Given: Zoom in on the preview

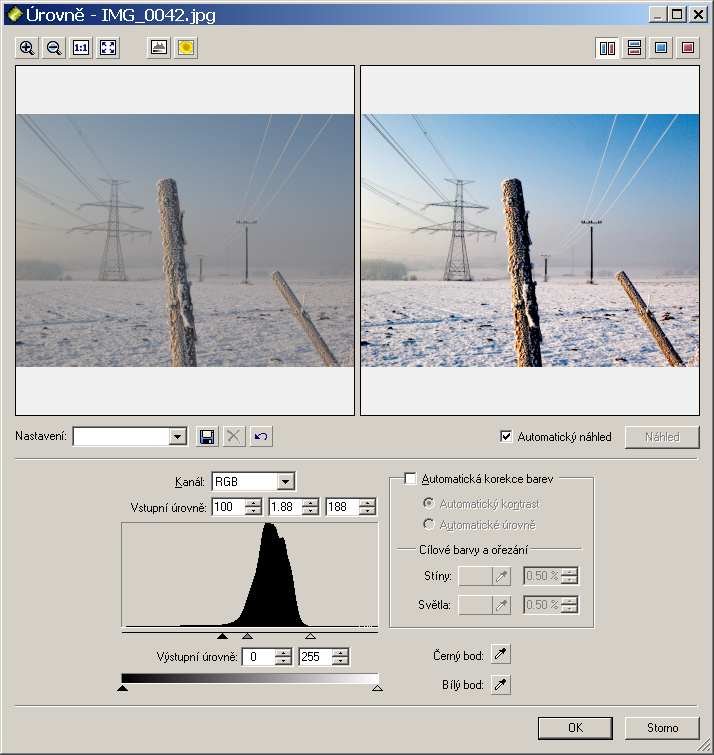Looking at the screenshot, I should tap(26, 48).
